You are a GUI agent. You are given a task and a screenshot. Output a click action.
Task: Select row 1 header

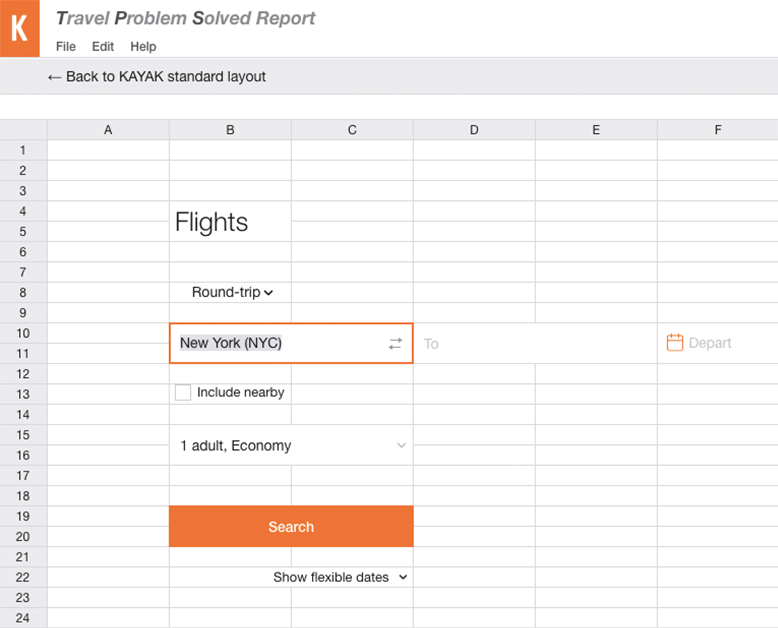[23, 150]
